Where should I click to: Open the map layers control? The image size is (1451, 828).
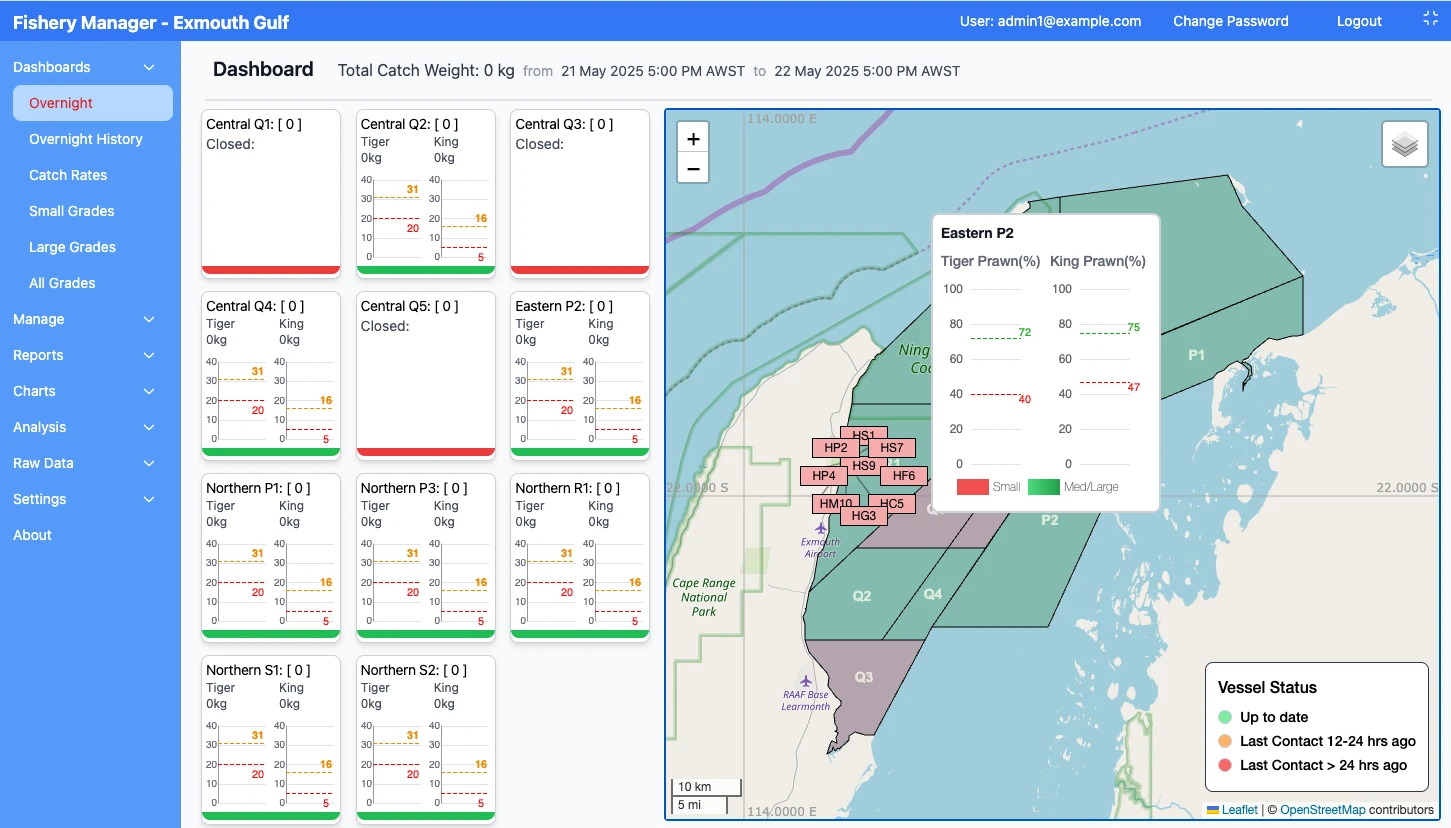(1404, 145)
